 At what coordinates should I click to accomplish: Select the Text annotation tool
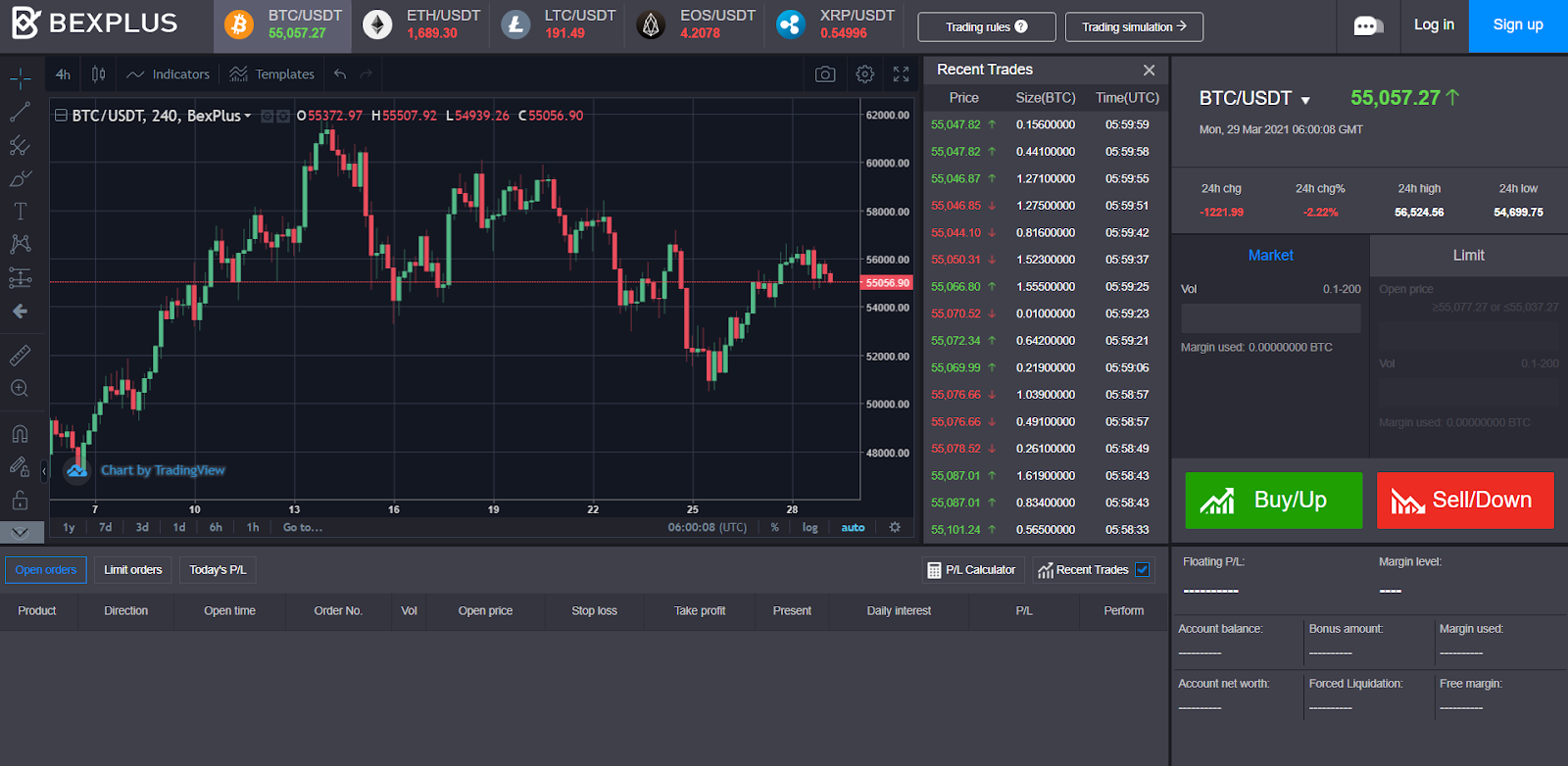click(x=20, y=211)
